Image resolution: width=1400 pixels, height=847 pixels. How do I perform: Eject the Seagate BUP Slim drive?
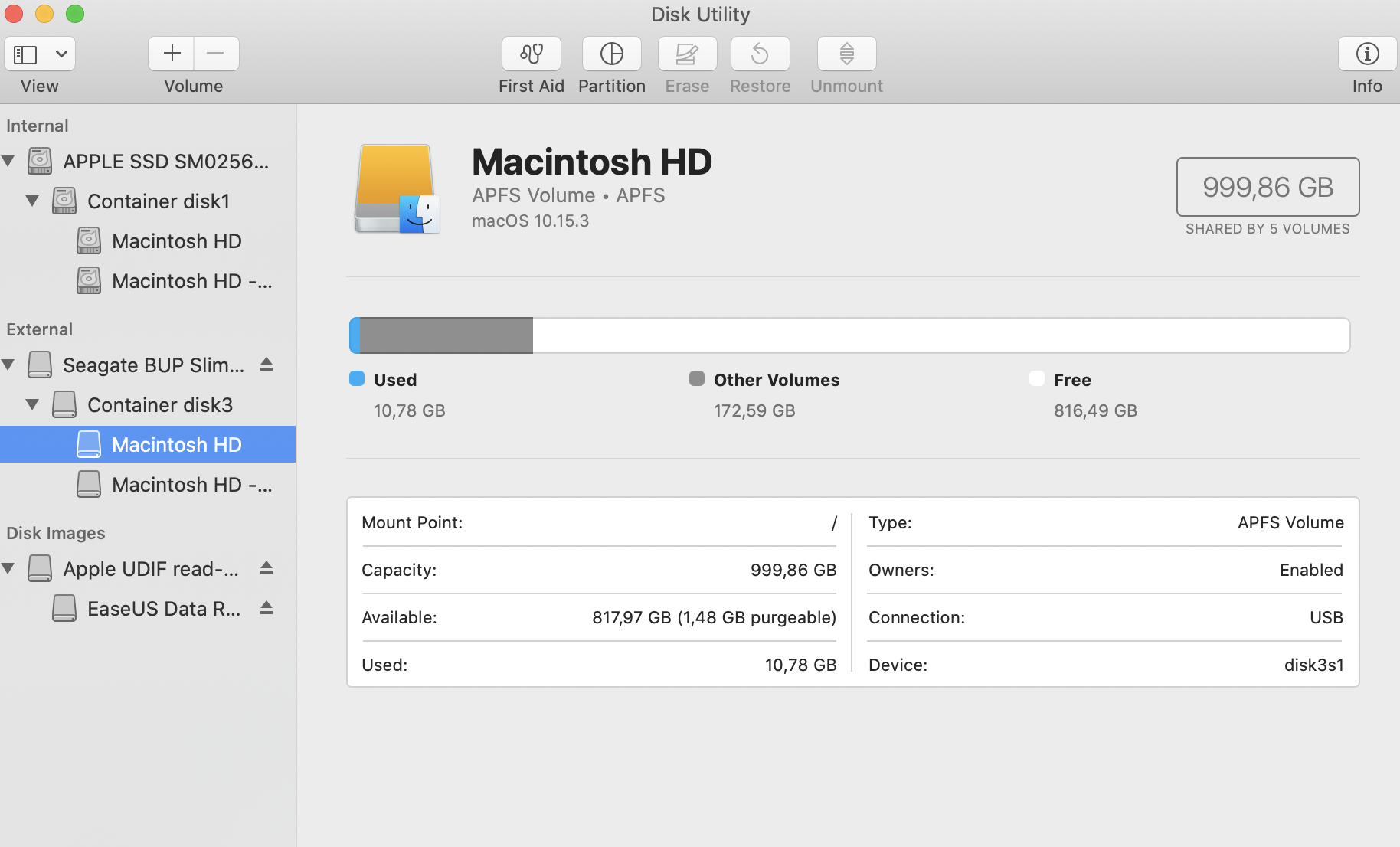click(x=266, y=365)
